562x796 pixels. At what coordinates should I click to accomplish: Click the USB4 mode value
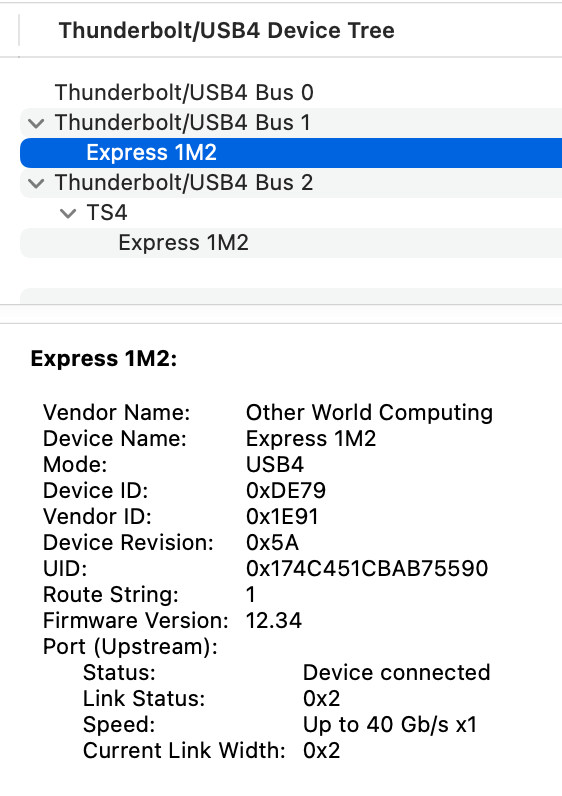tap(275, 465)
